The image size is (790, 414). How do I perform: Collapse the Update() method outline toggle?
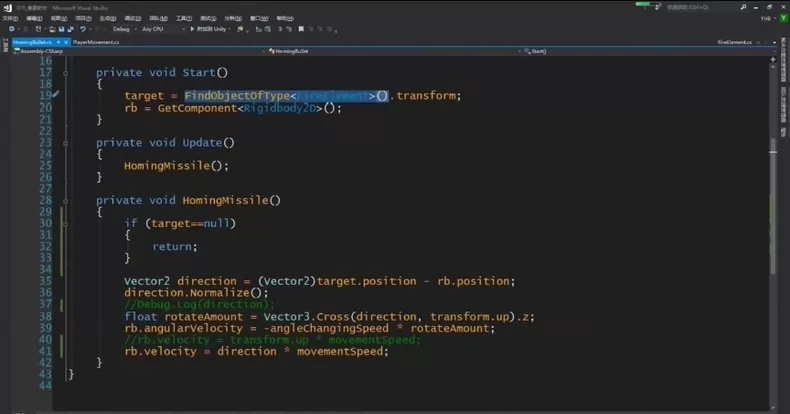(x=65, y=144)
